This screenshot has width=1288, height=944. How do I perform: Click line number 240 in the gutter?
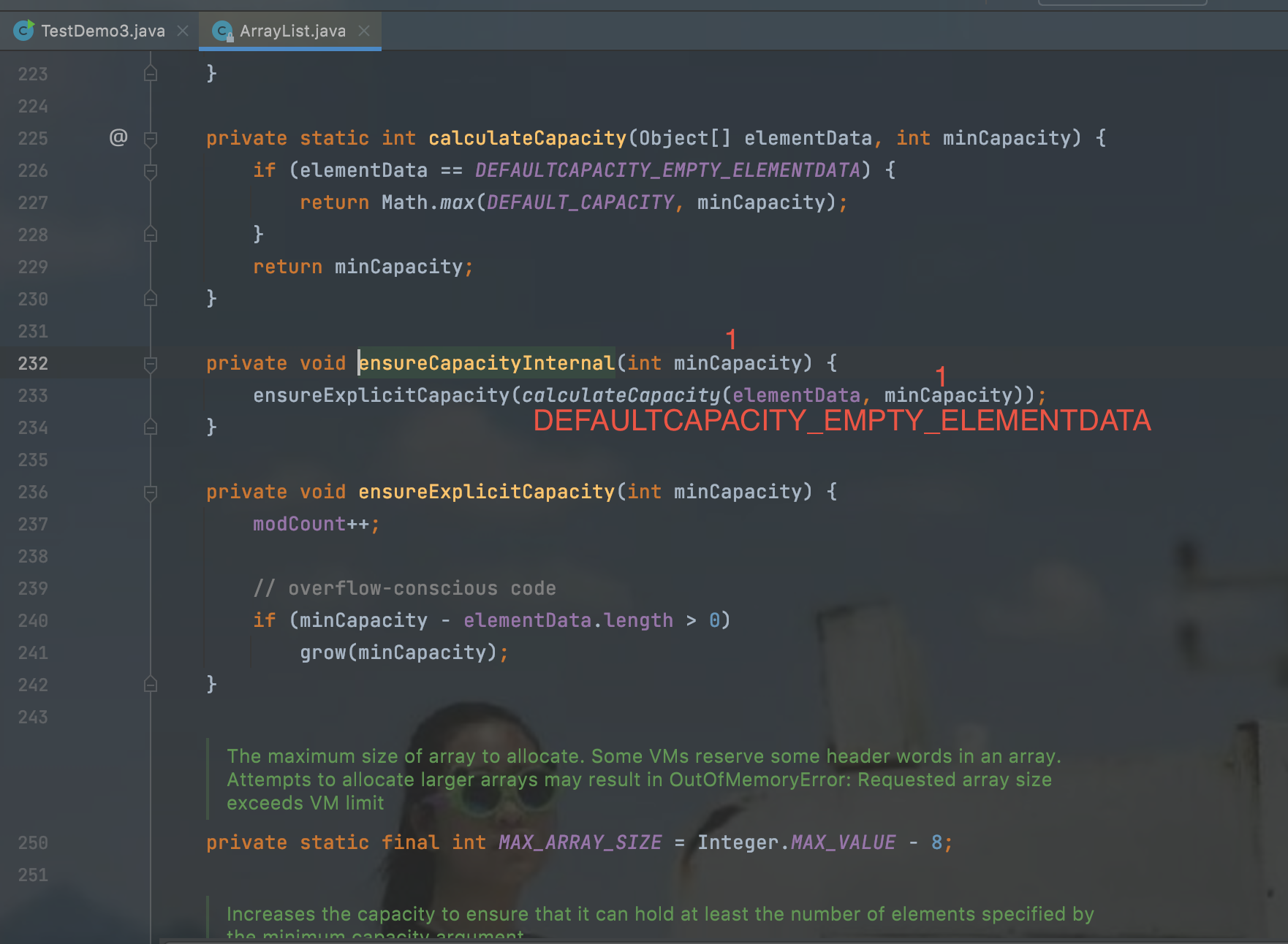pos(33,620)
